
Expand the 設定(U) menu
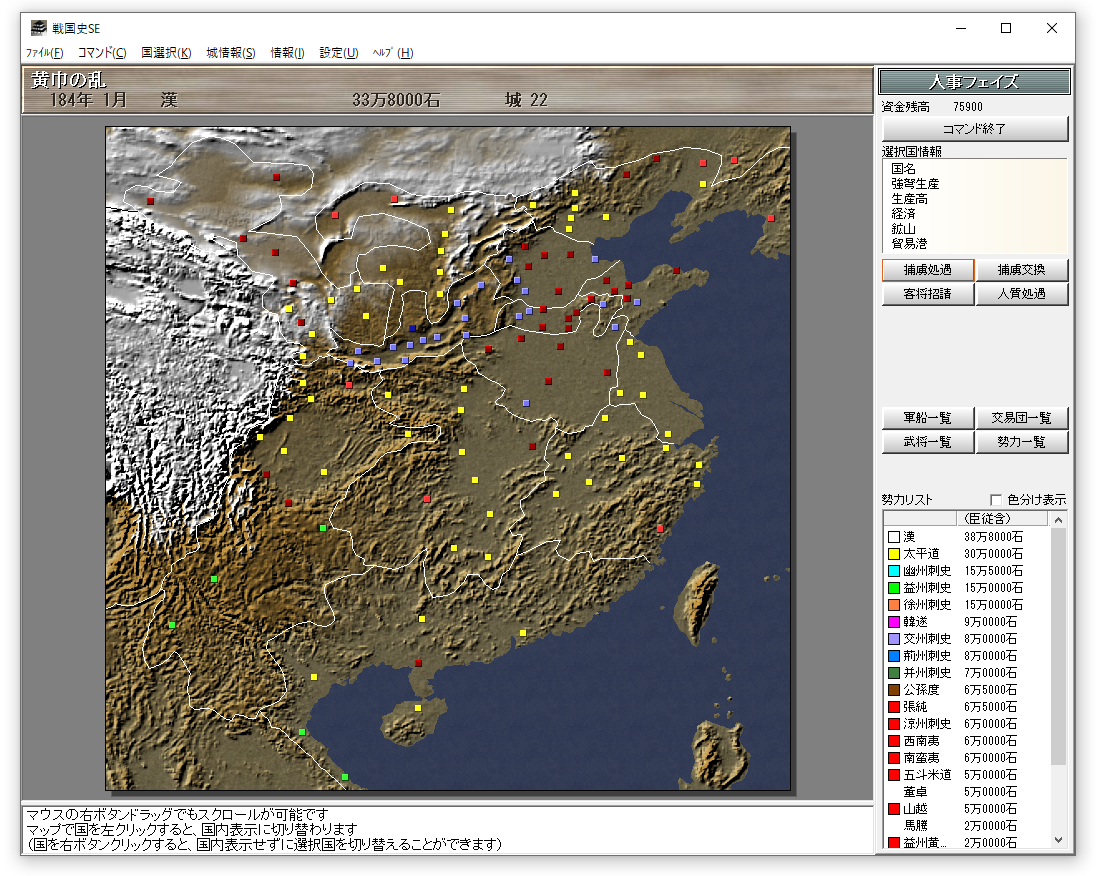338,53
